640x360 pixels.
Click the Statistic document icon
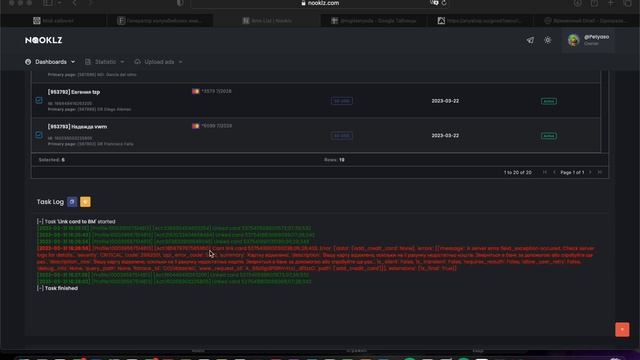point(88,62)
